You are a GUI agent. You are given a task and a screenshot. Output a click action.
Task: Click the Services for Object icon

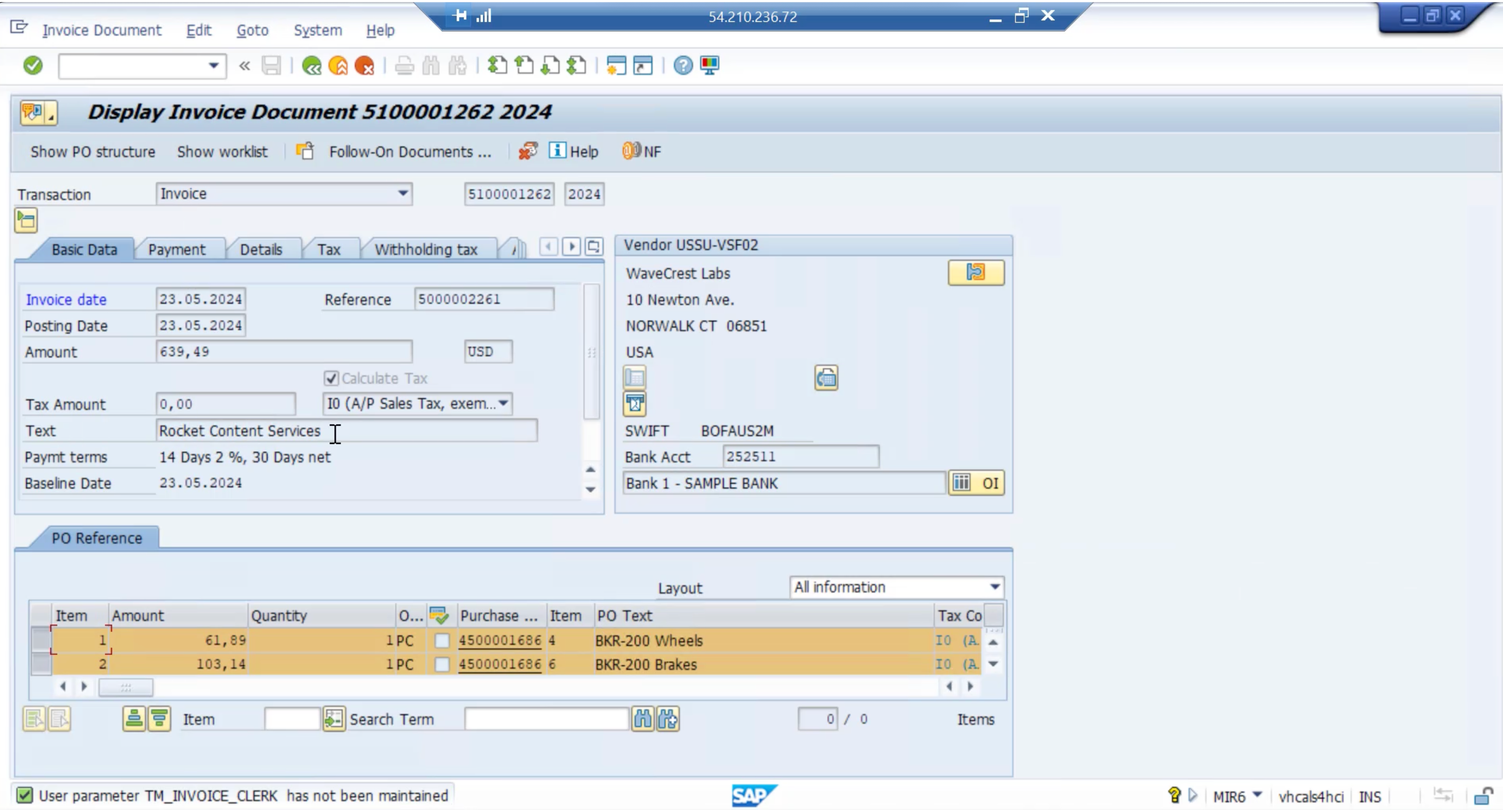coord(33,112)
